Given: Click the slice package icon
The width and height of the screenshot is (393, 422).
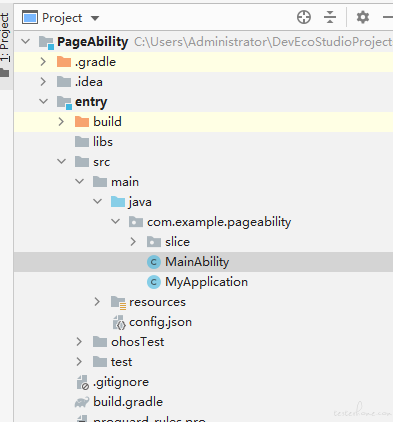Looking at the screenshot, I should pyautogui.click(x=154, y=242).
